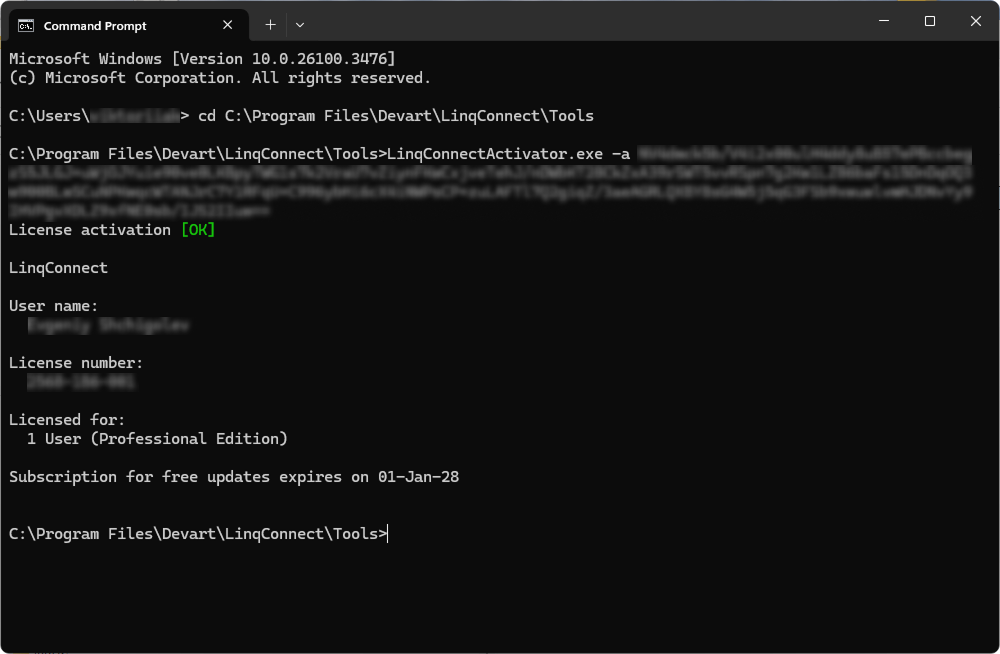Click the Command Prompt icon on the tab
The image size is (1000, 654).
pyautogui.click(x=27, y=24)
